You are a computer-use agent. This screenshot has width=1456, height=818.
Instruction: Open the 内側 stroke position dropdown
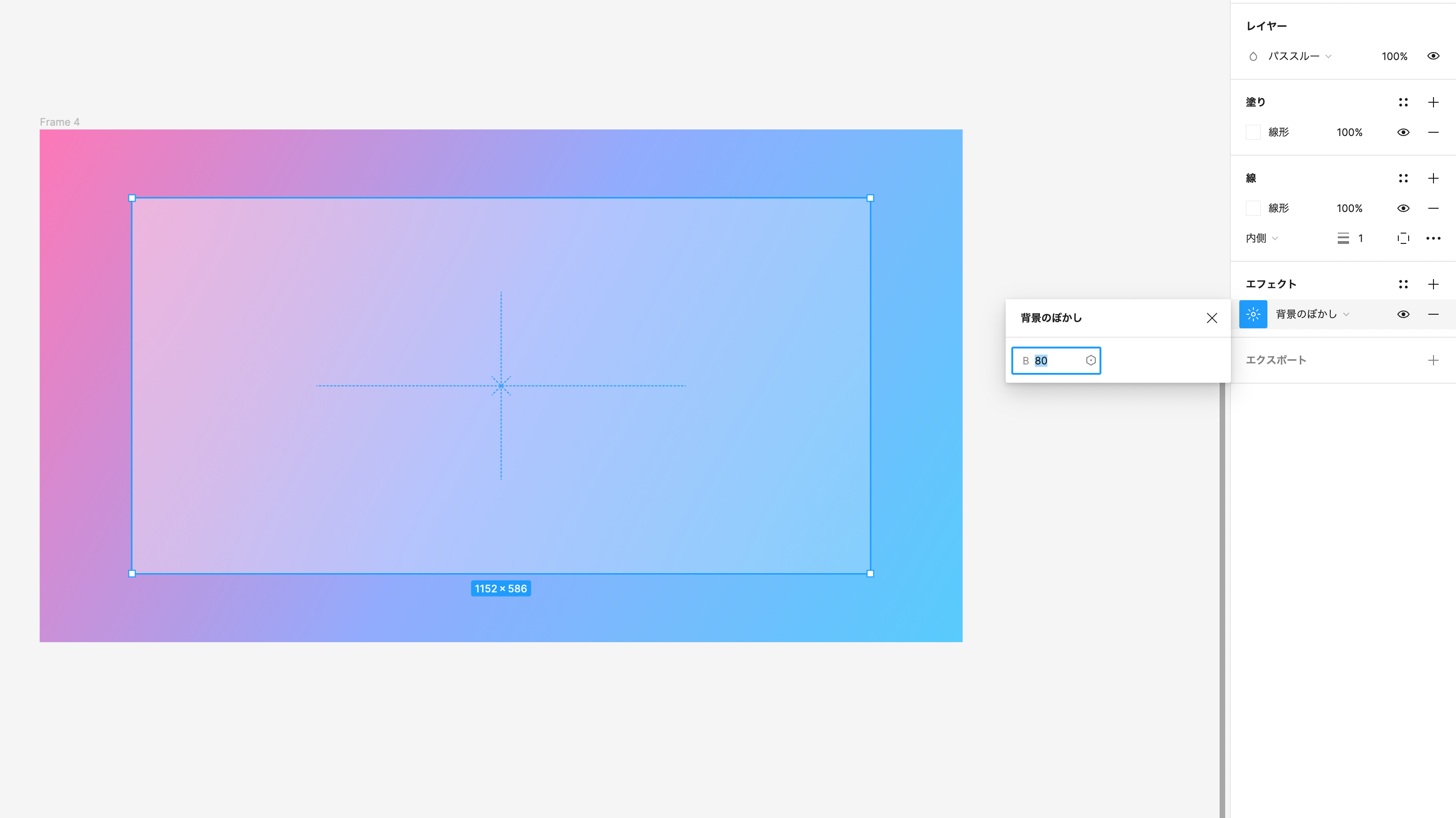click(1261, 239)
